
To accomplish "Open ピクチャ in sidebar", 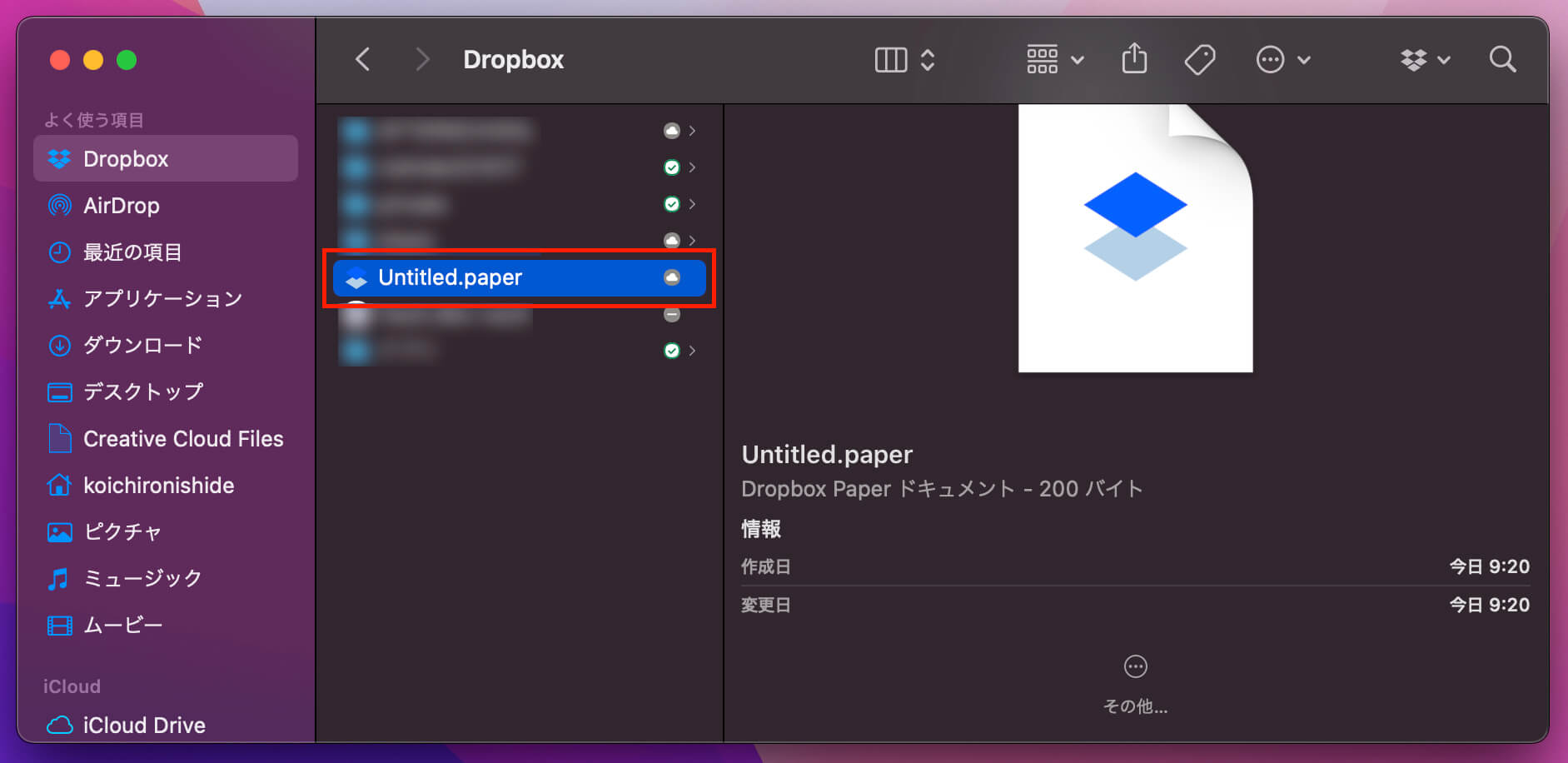I will [x=166, y=531].
